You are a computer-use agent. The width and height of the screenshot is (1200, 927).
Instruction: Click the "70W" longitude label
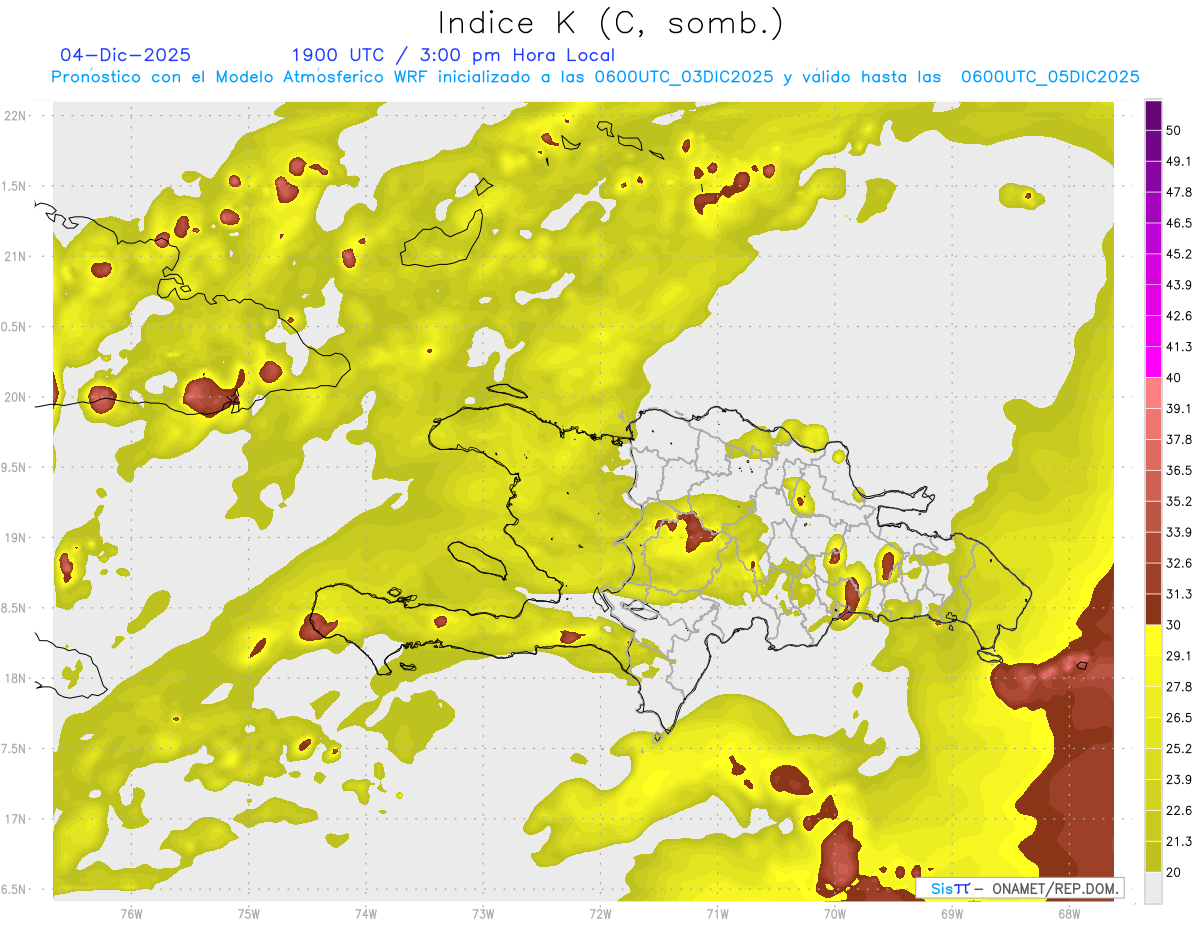click(834, 913)
